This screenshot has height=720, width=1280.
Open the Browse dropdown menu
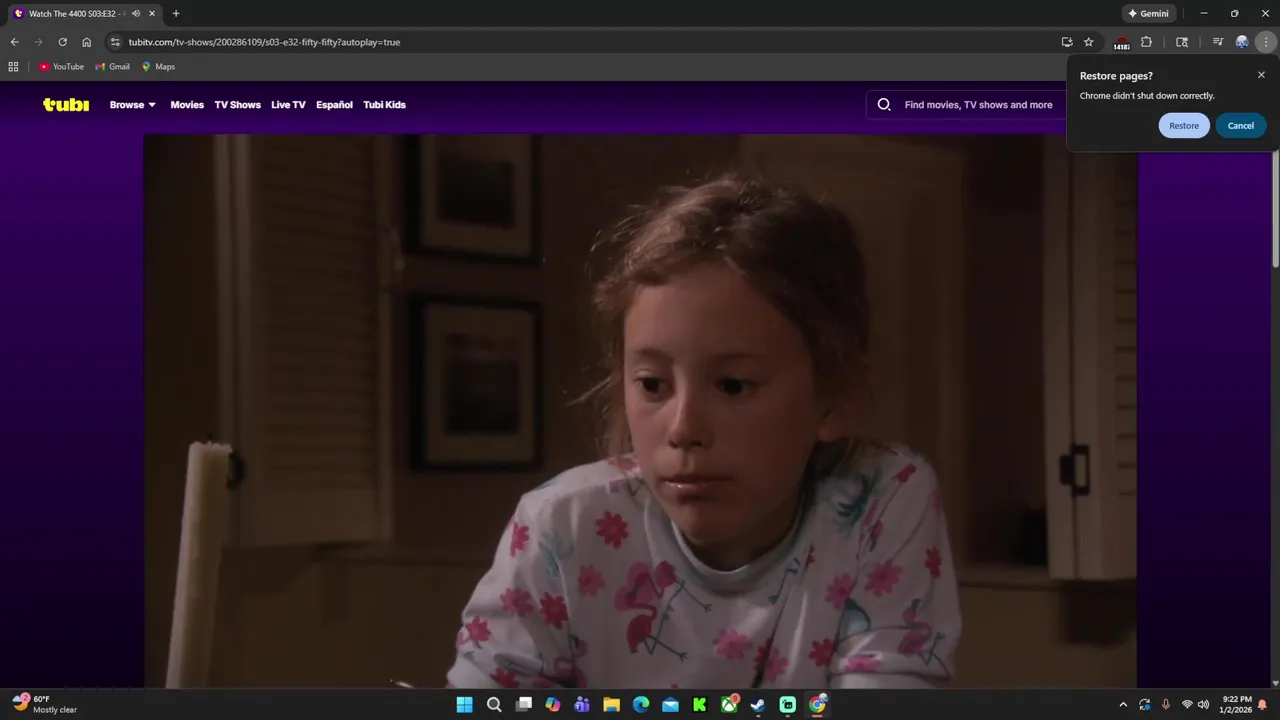tap(132, 104)
